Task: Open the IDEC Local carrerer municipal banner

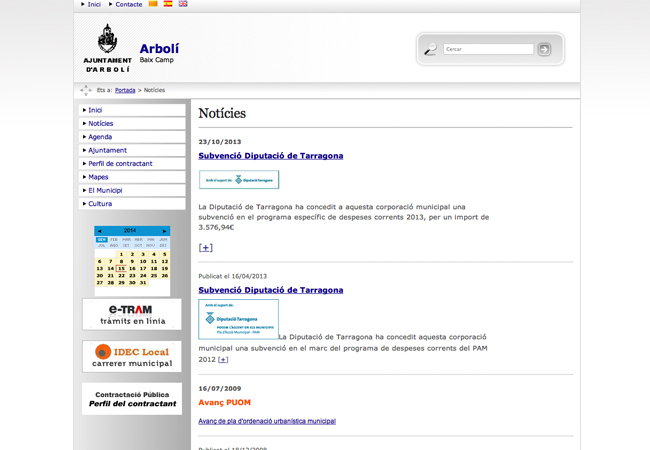Action: 131,356
